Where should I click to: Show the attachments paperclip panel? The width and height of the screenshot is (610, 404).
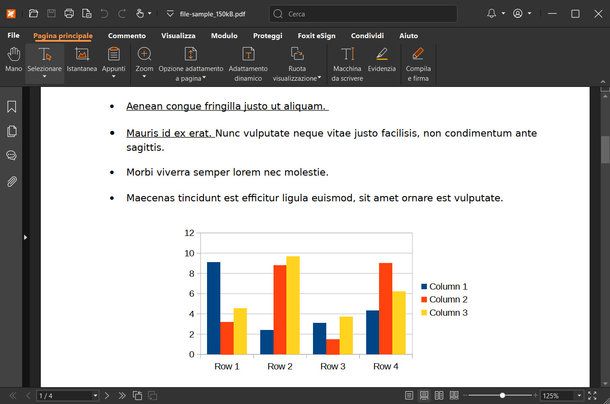(x=12, y=181)
